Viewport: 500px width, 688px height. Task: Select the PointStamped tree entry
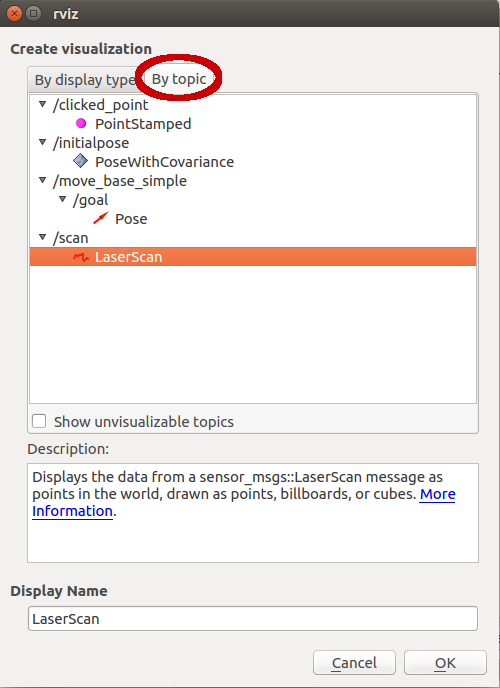click(143, 124)
